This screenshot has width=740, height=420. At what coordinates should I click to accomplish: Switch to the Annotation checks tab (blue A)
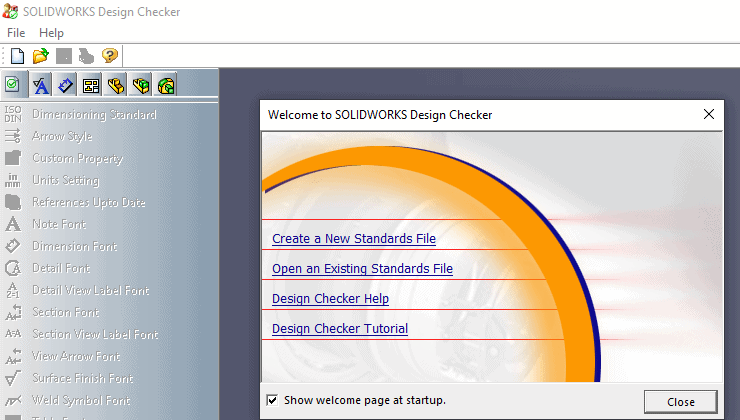(41, 85)
